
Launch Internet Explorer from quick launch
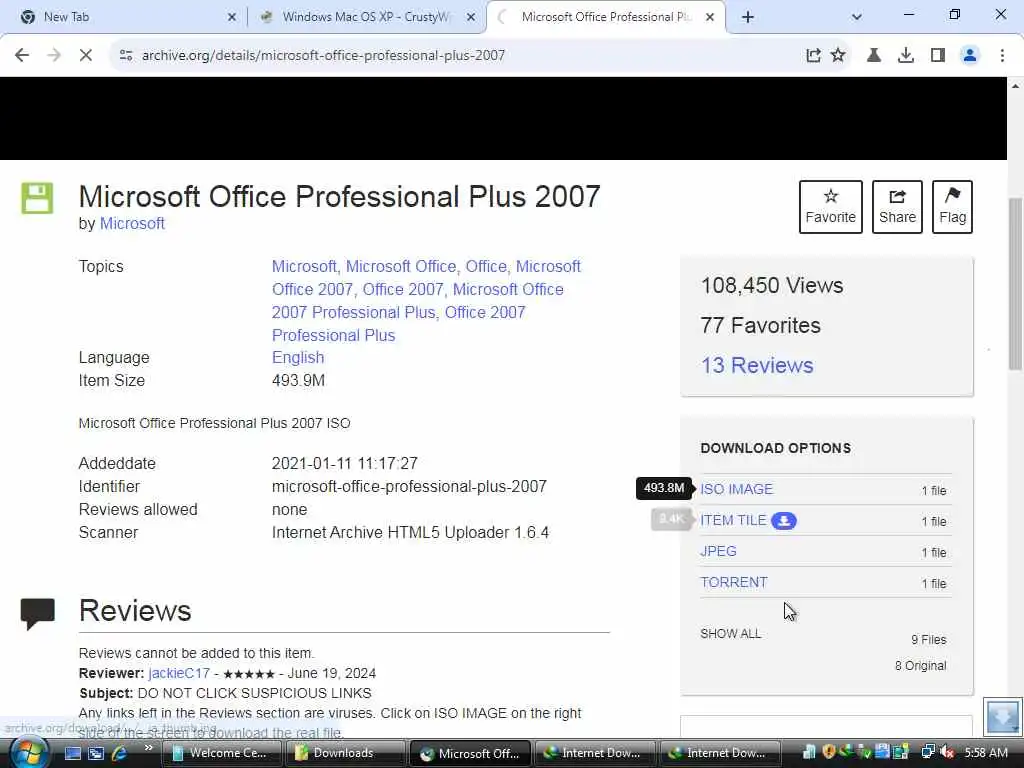tap(120, 753)
